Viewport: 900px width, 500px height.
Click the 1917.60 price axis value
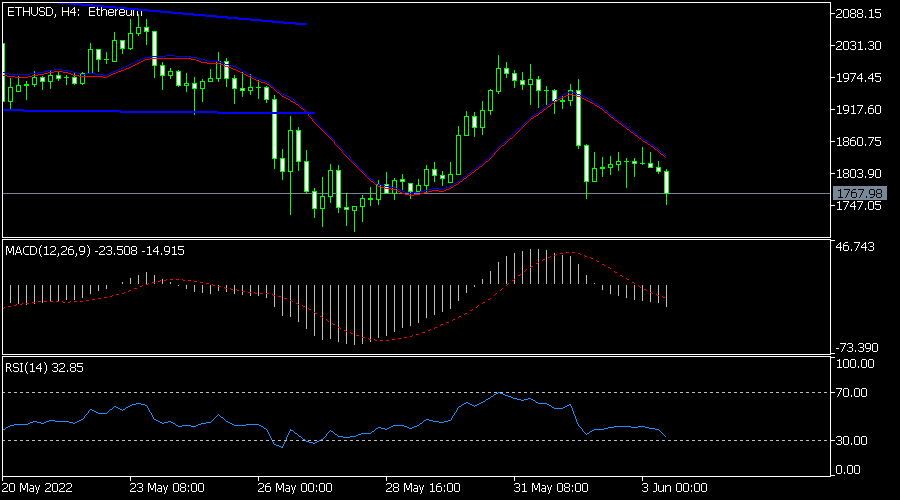[x=858, y=110]
